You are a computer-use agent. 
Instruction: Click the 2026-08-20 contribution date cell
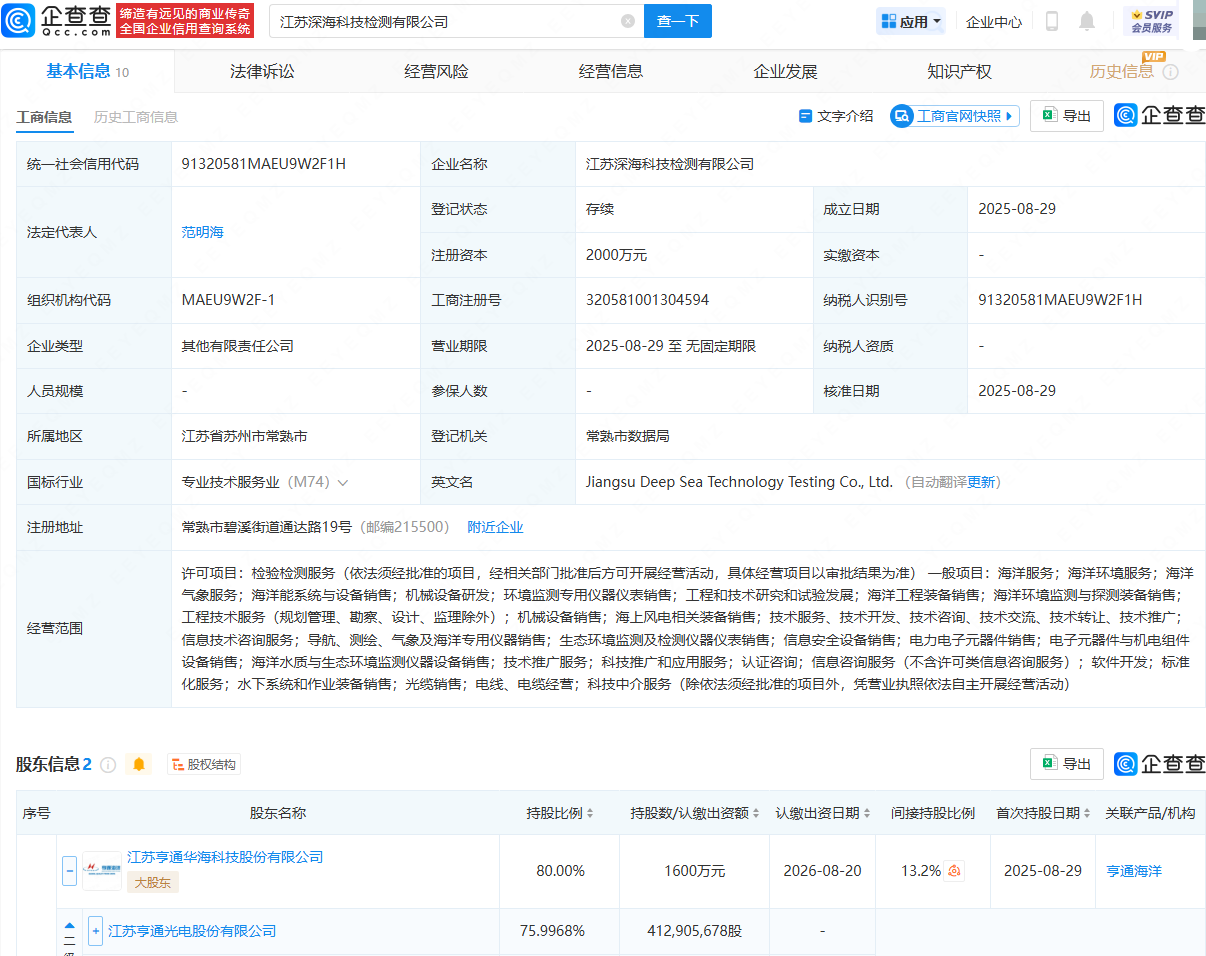point(823,871)
